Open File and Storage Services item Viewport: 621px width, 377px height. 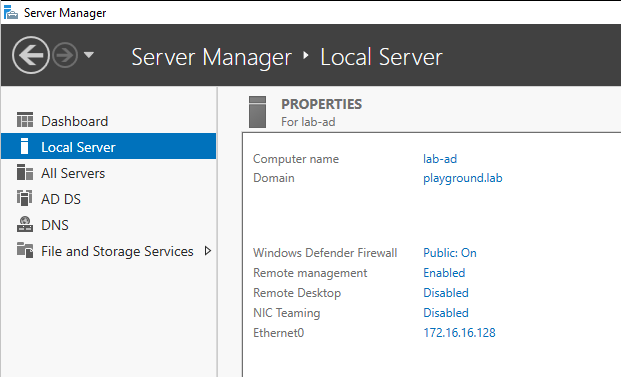coord(109,251)
